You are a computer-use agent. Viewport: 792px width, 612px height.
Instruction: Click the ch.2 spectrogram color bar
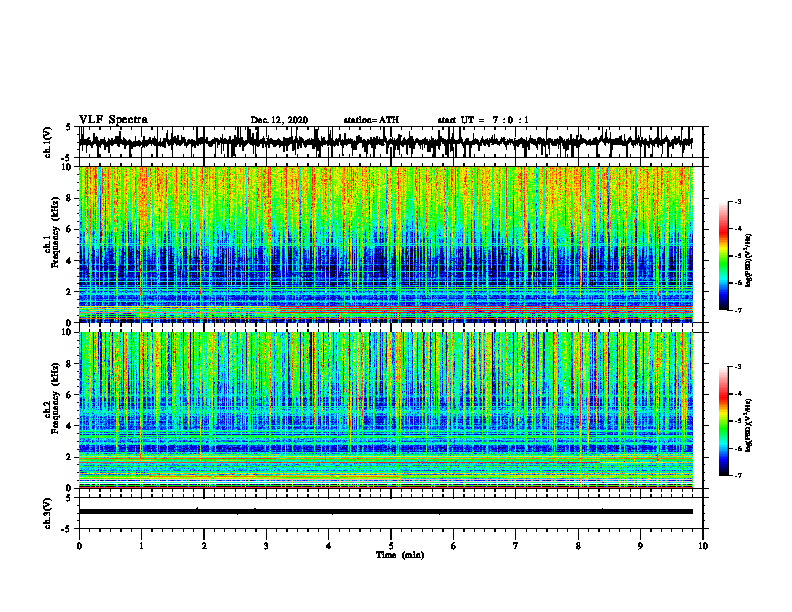pyautogui.click(x=723, y=421)
